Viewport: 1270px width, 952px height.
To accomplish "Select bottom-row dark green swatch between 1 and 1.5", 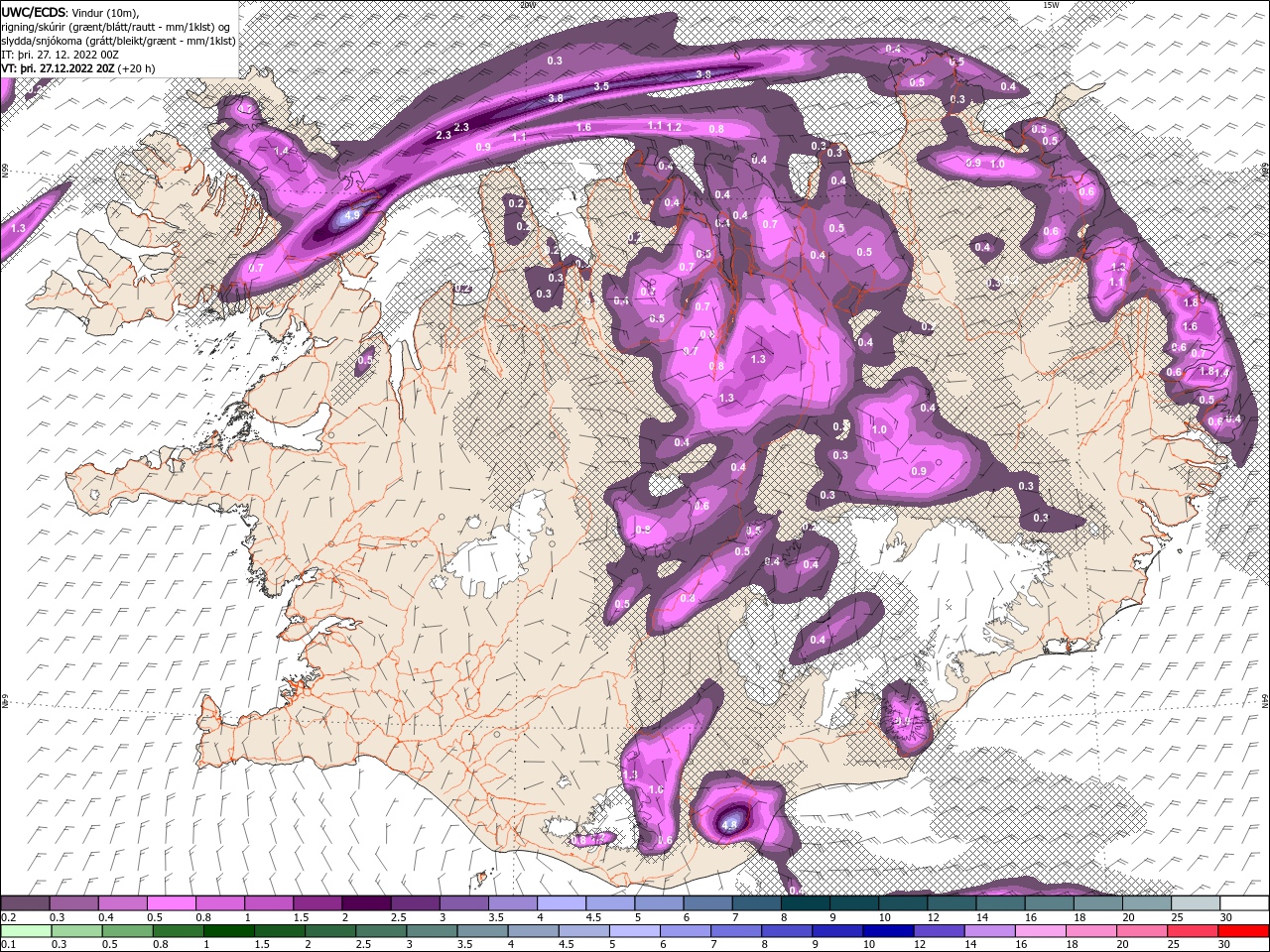I will [x=228, y=931].
